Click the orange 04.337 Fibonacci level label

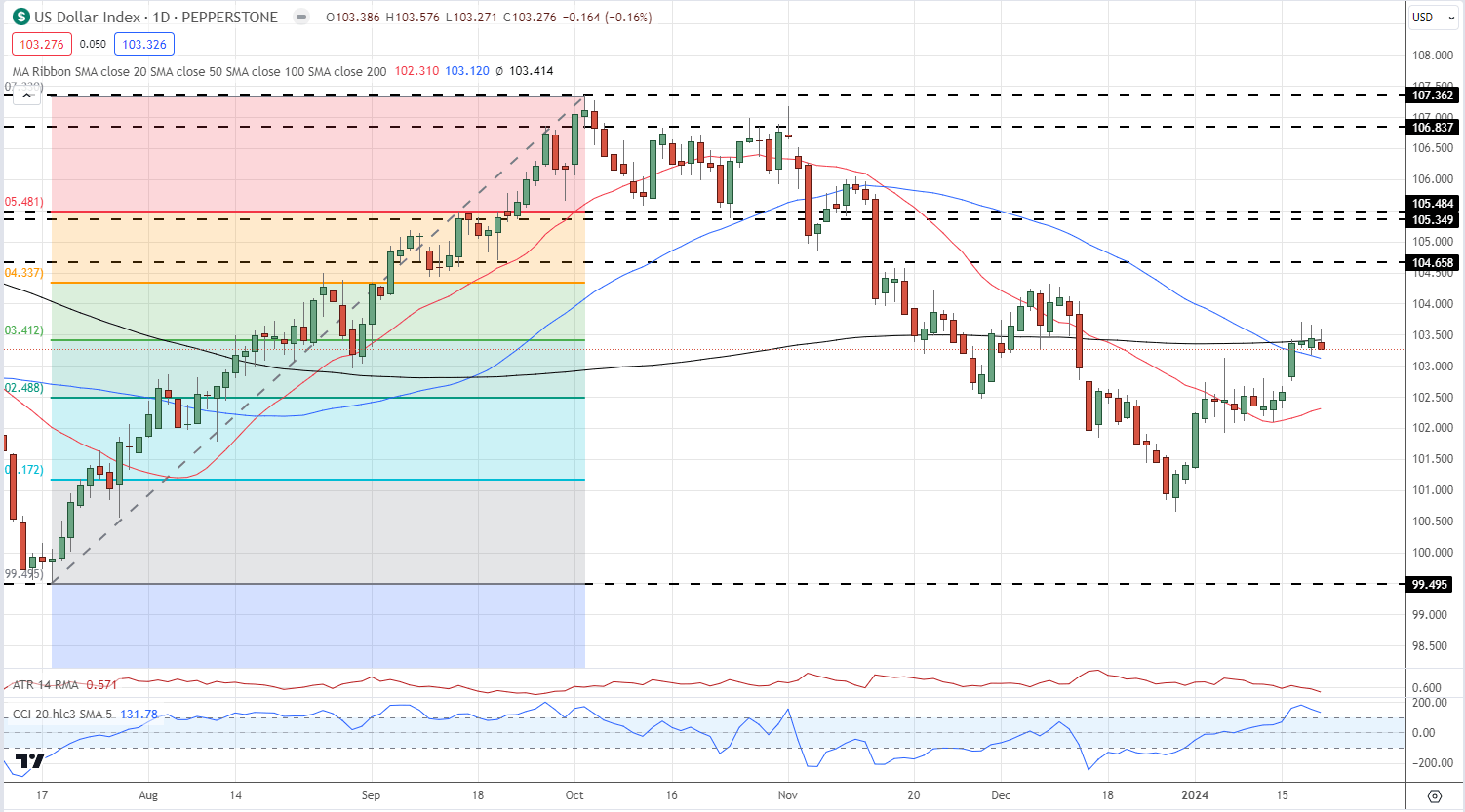coord(24,272)
